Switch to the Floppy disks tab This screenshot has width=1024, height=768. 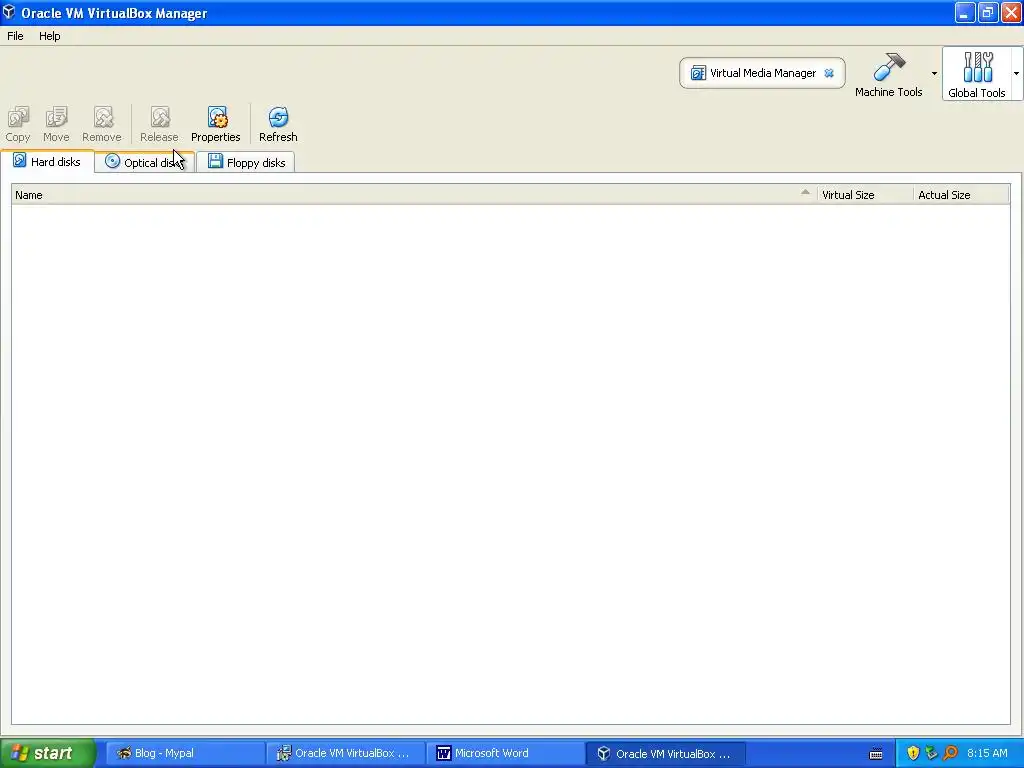click(246, 162)
